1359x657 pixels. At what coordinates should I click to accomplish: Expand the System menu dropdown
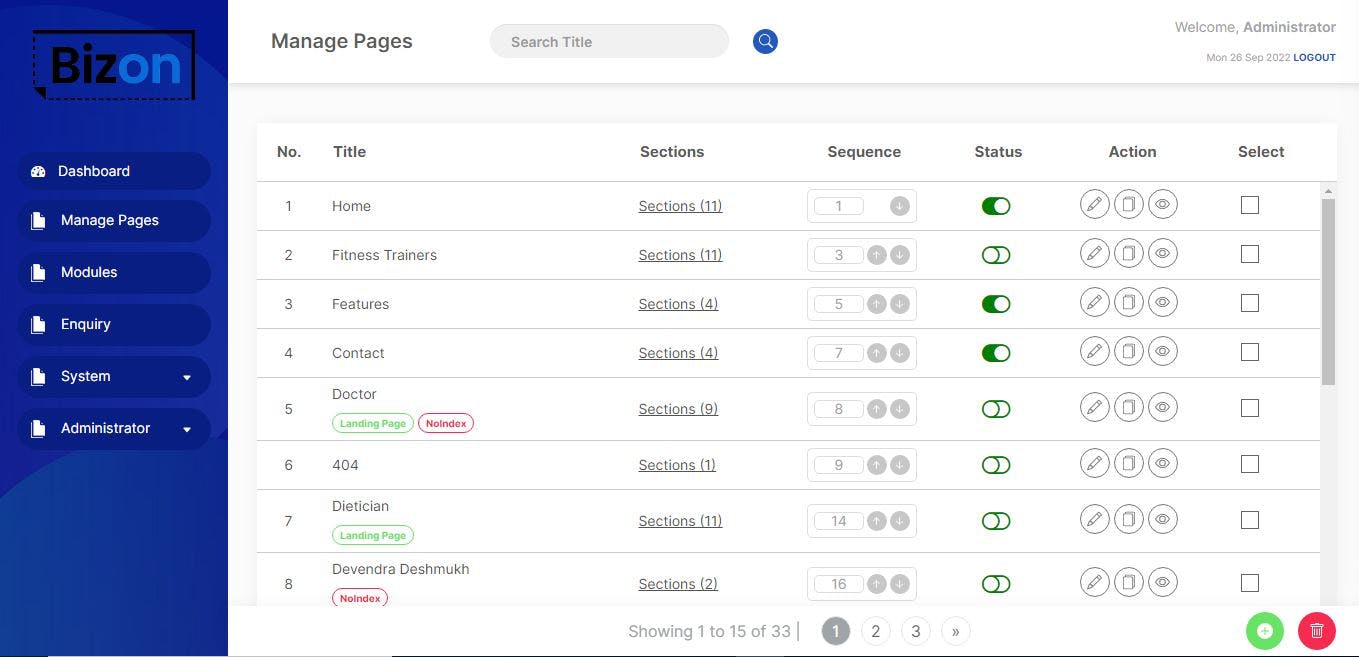pyautogui.click(x=186, y=377)
